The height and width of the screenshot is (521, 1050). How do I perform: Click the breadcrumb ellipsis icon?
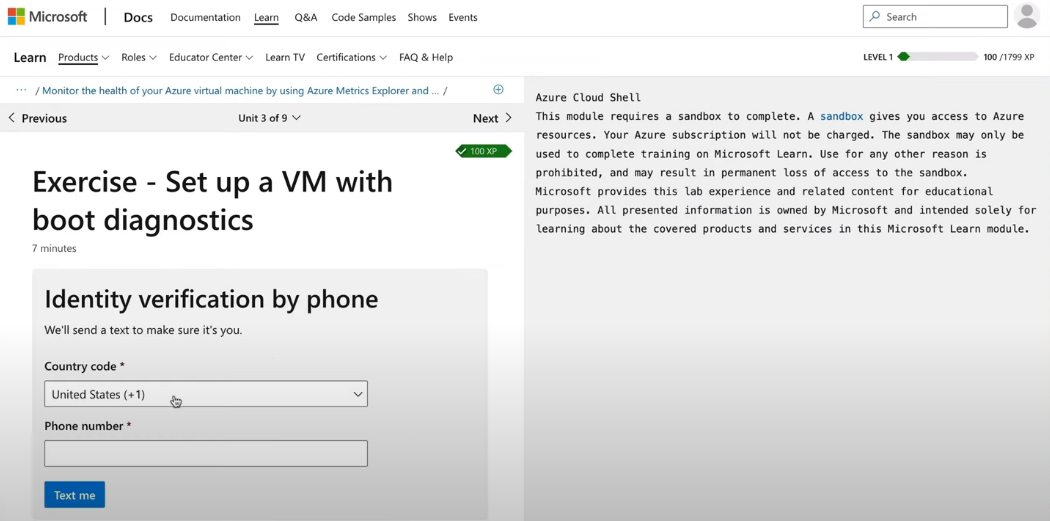click(21, 90)
